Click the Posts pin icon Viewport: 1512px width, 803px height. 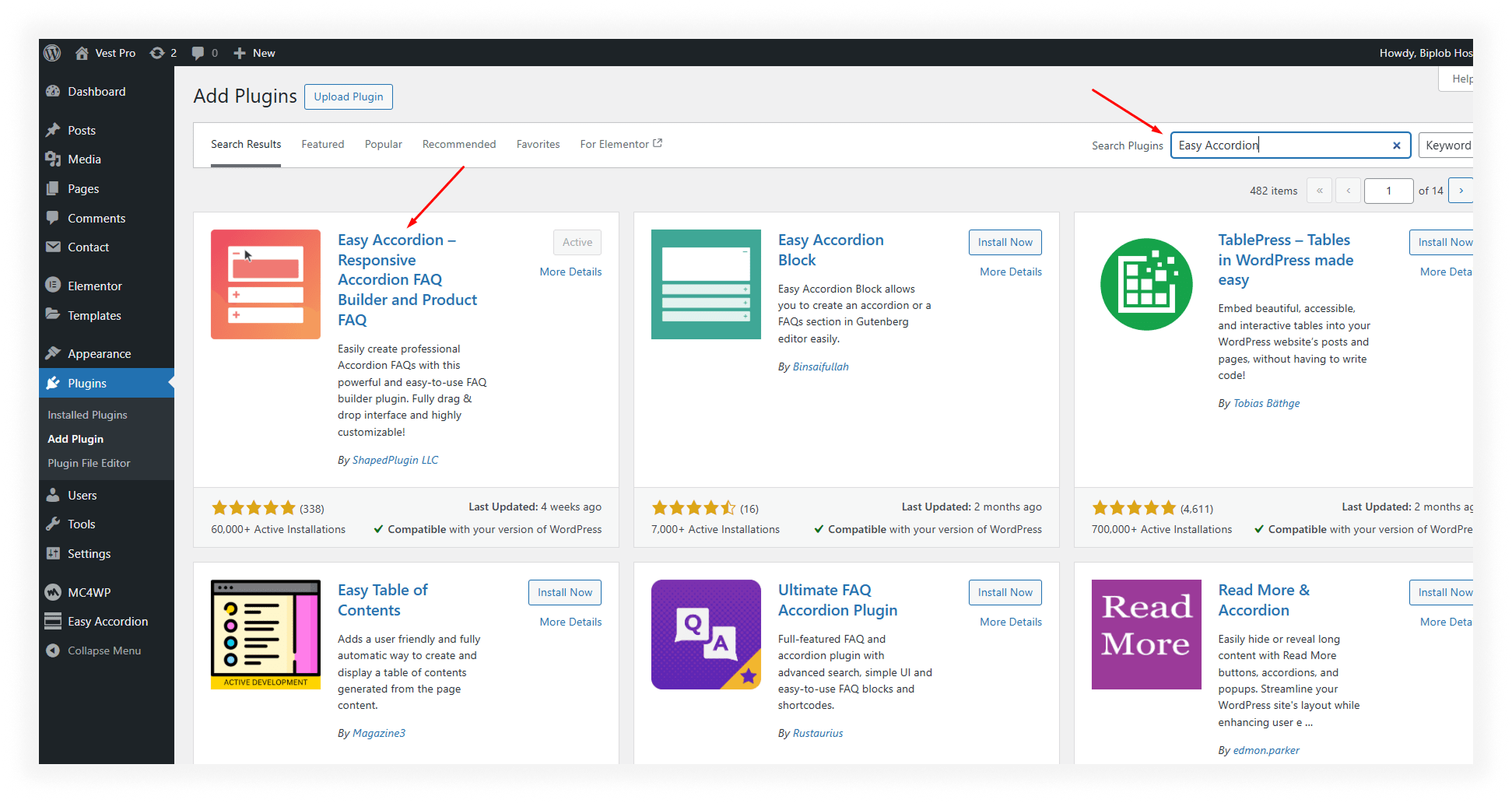tap(53, 130)
